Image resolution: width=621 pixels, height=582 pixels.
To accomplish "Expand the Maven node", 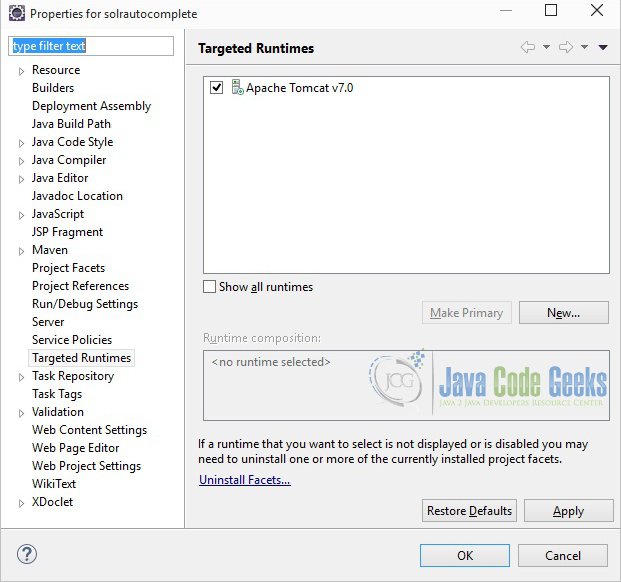I will 21,251.
